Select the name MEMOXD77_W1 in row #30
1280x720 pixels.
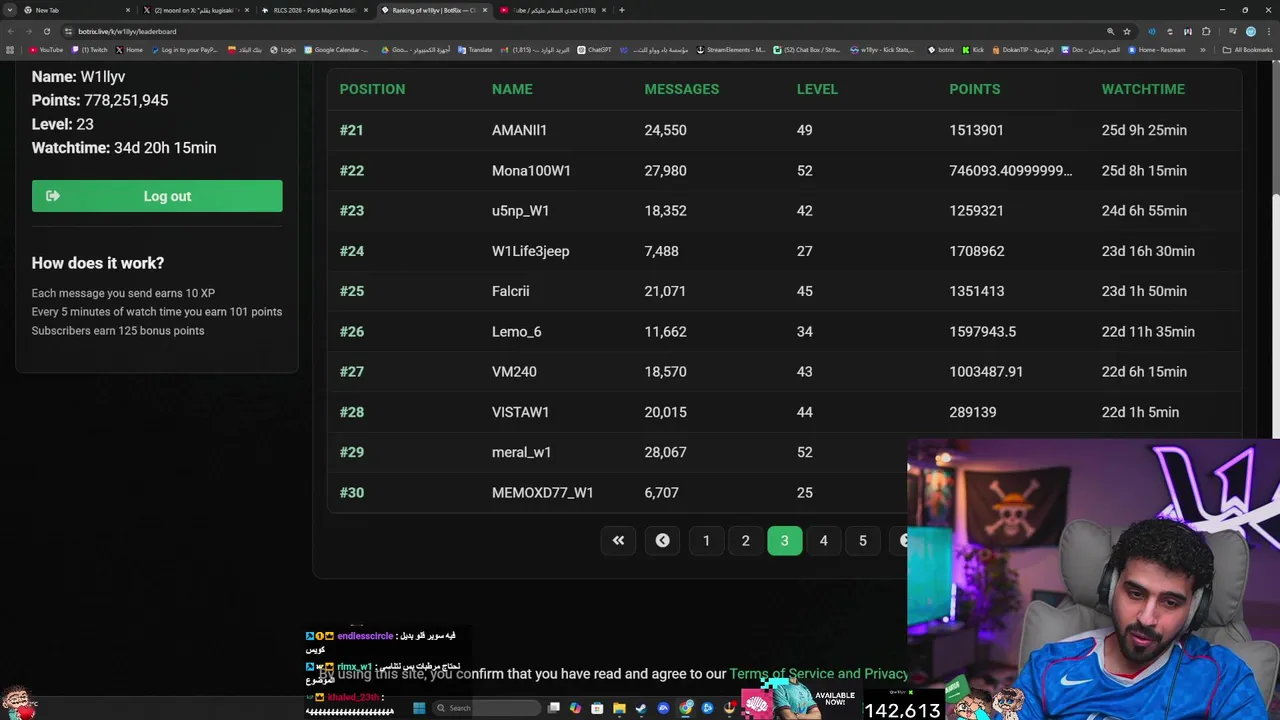tap(542, 492)
